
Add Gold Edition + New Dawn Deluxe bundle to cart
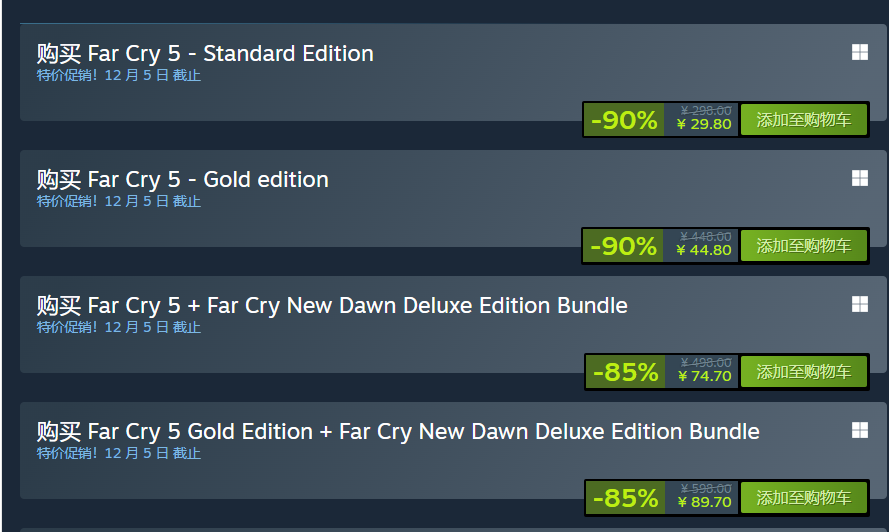tap(804, 498)
